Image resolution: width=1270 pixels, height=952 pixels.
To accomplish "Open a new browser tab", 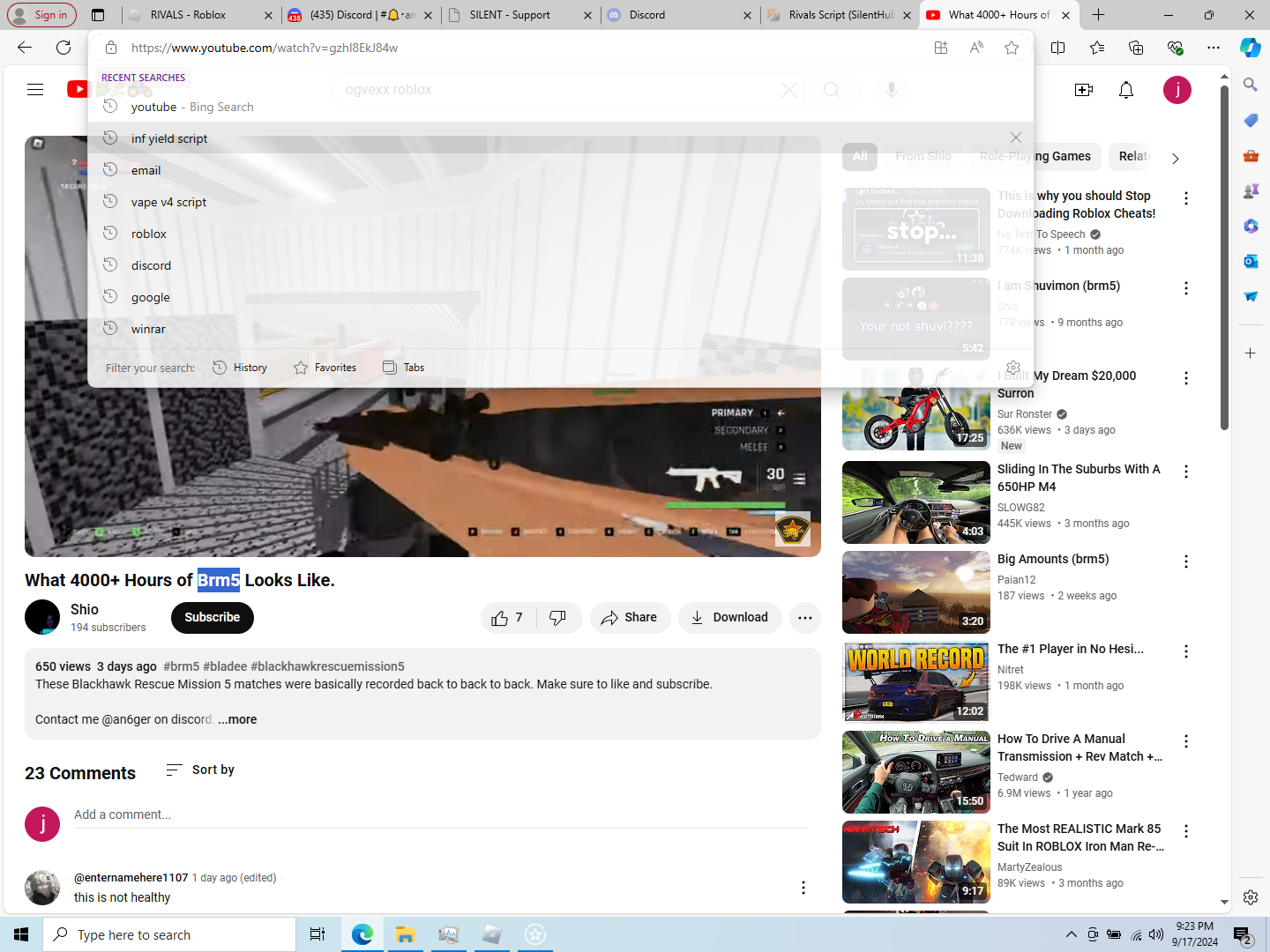I will [1098, 15].
